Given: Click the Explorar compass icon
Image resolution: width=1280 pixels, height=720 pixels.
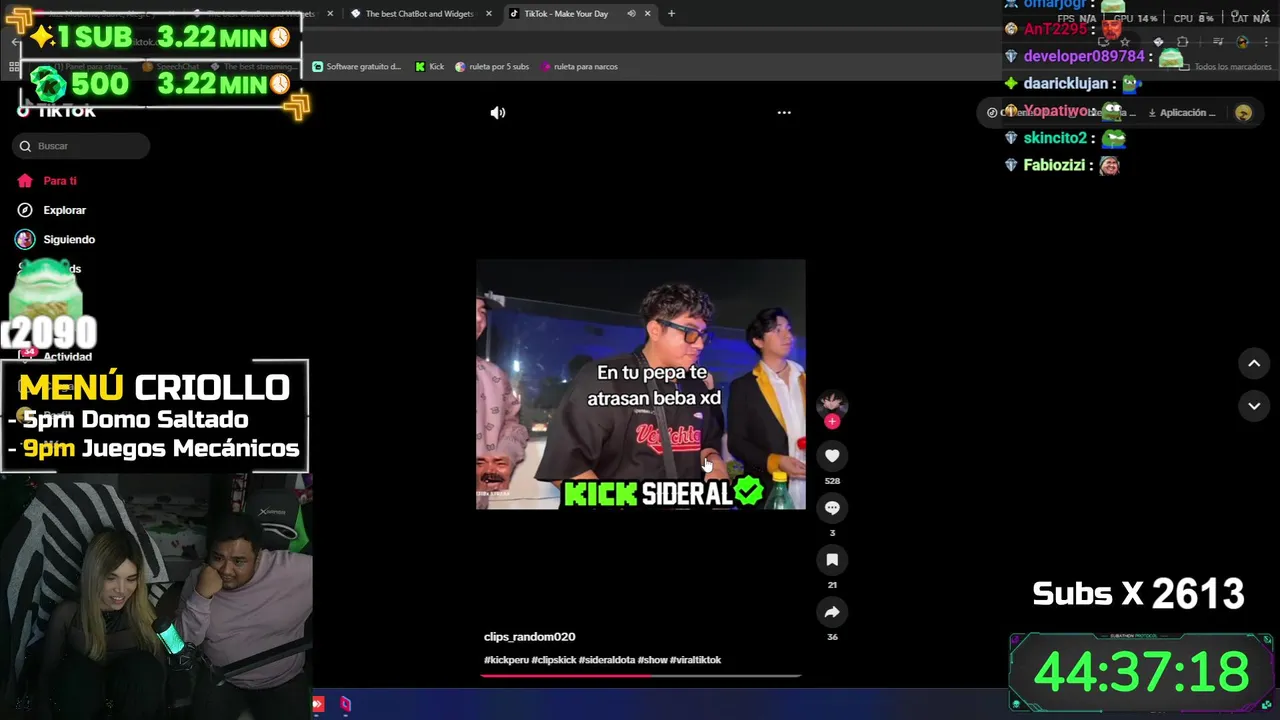Looking at the screenshot, I should [25, 210].
